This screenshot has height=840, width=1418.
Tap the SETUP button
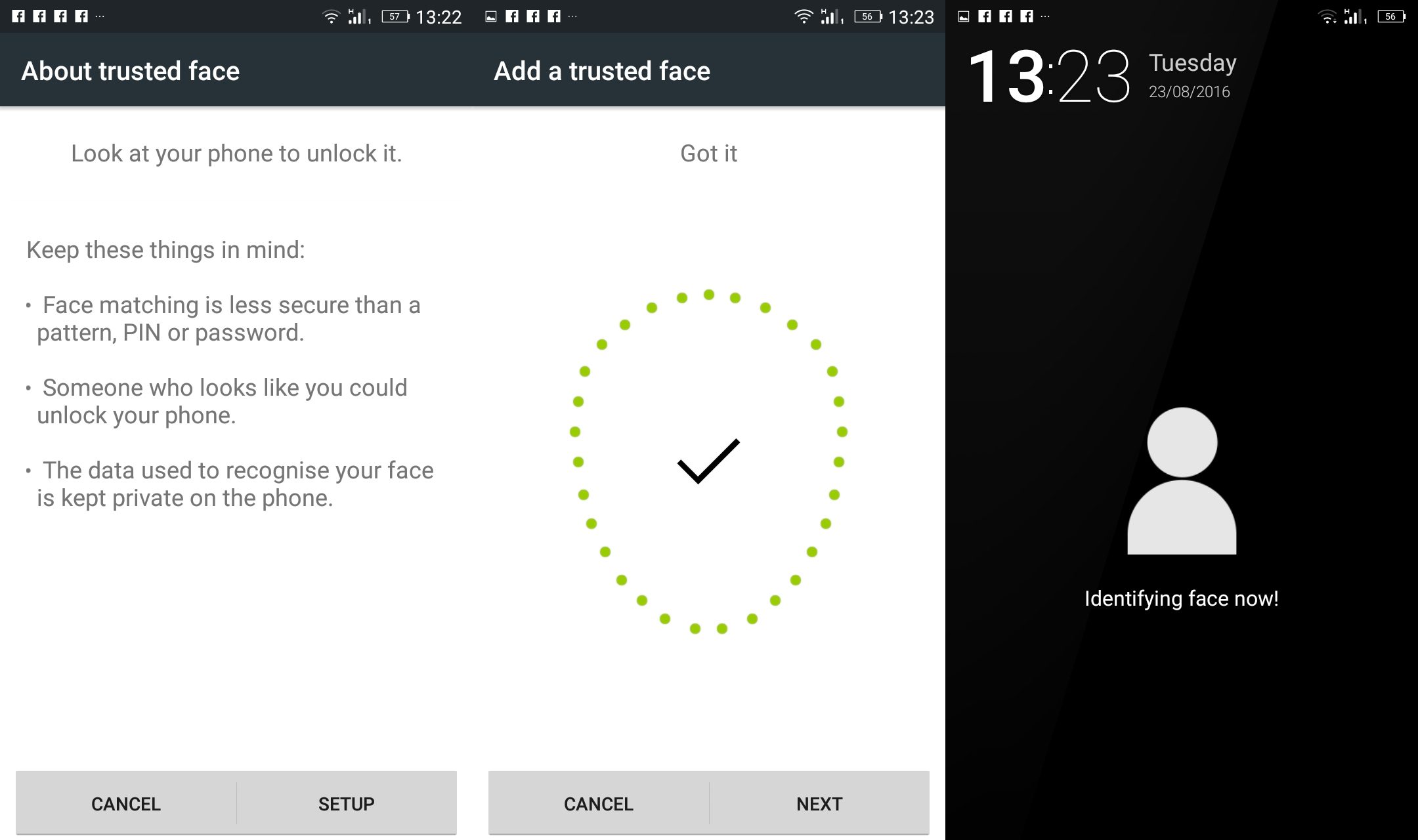[347, 803]
